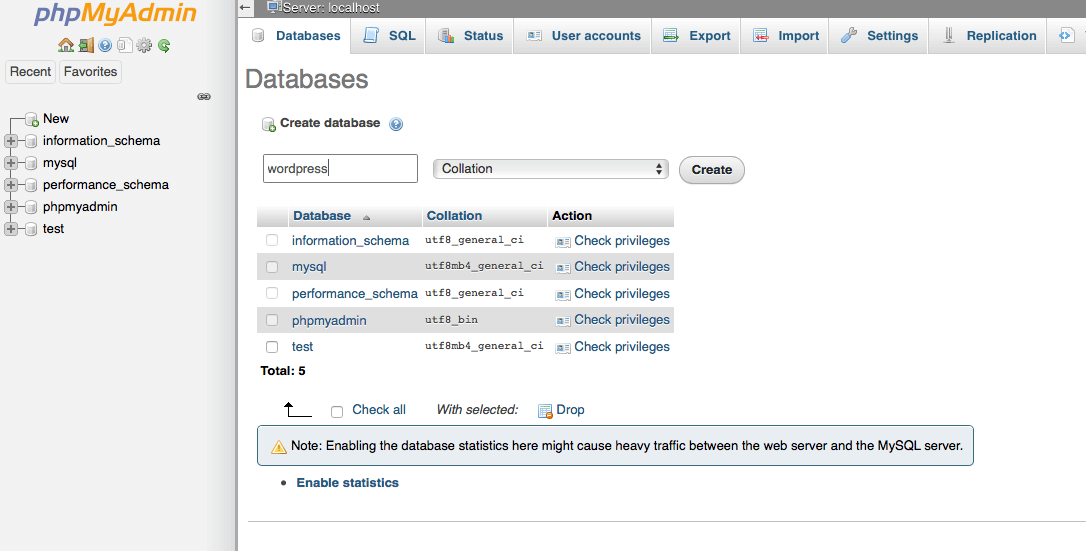
Task: Tick the checkbox for the test database
Action: tap(272, 347)
